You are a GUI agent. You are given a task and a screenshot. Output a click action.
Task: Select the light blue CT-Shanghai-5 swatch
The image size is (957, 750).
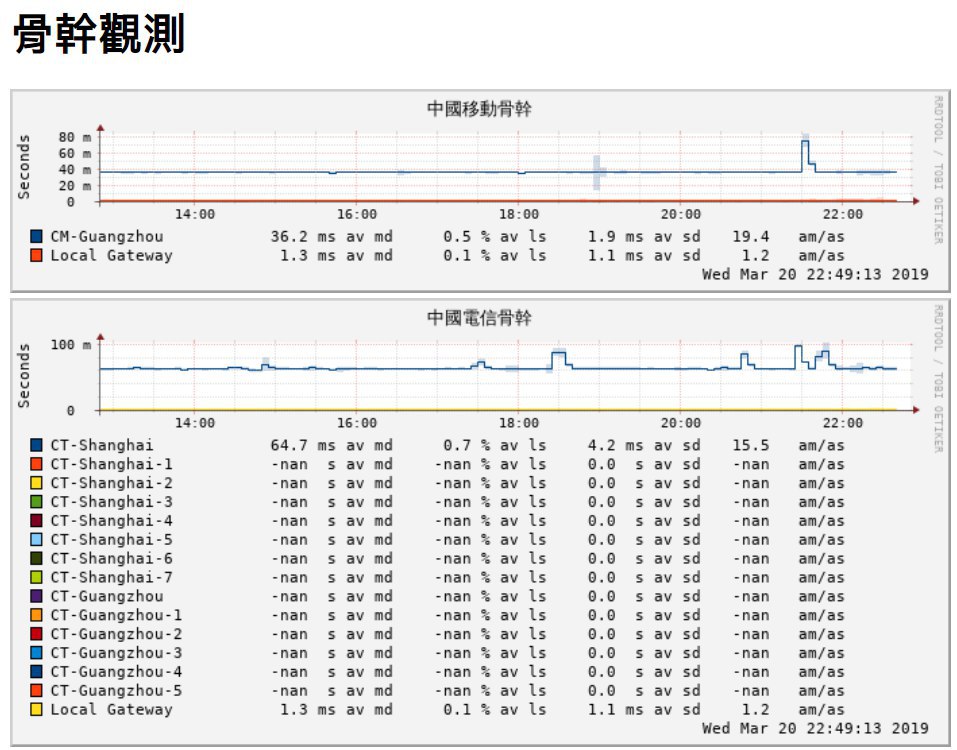pos(37,540)
